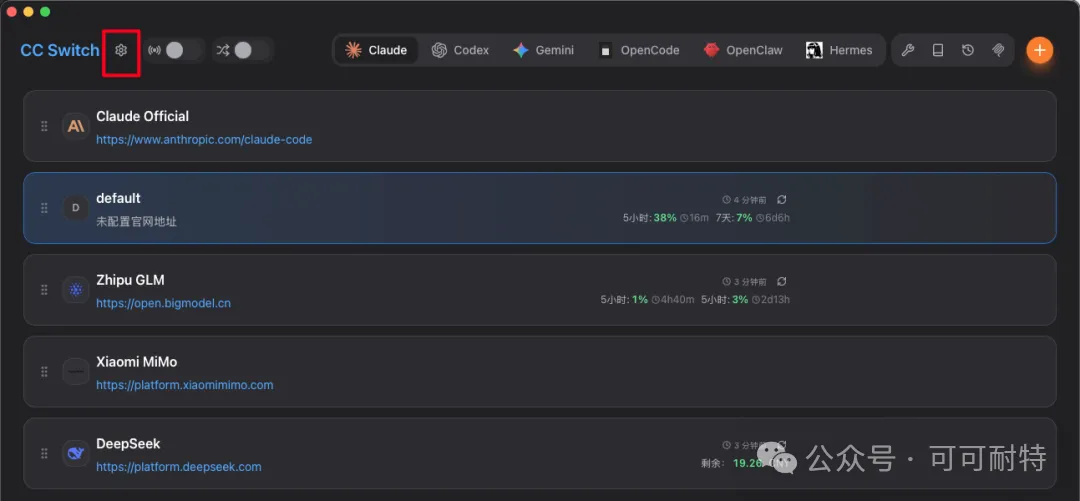
Task: Click the default 38% five-hour usage
Action: pyautogui.click(x=665, y=218)
